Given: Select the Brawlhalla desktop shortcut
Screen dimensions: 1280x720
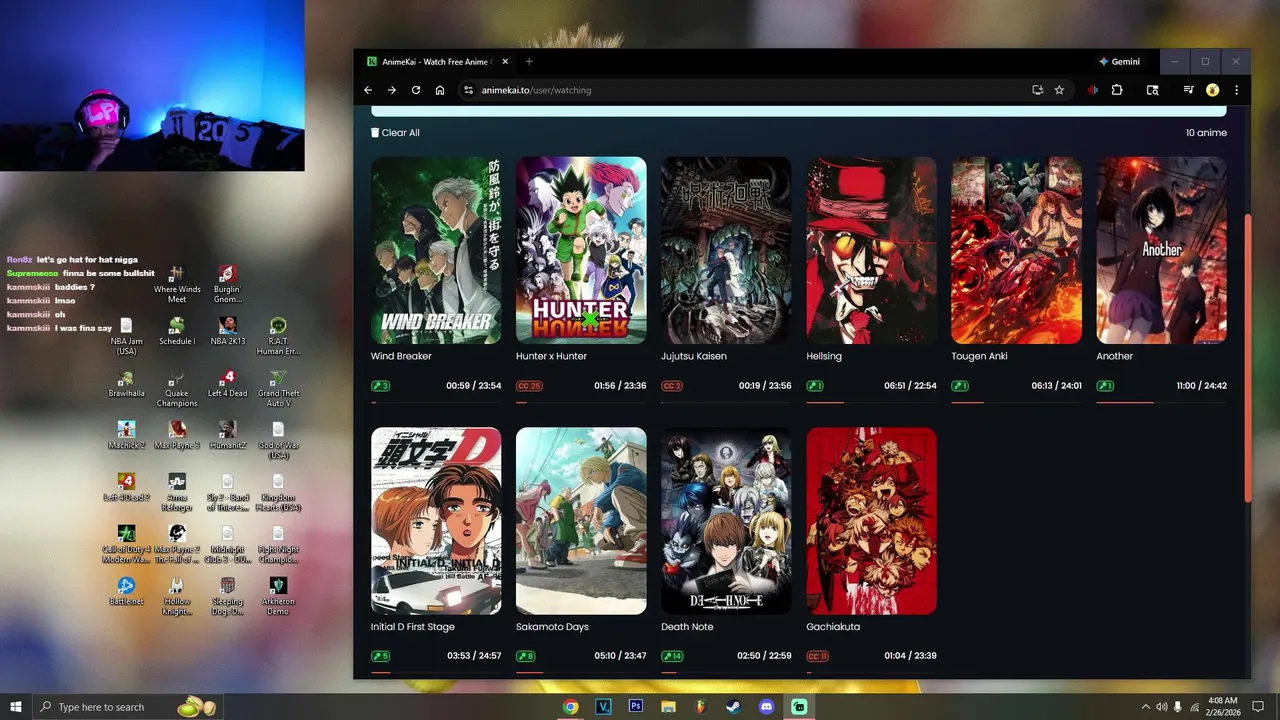Looking at the screenshot, I should click(x=126, y=384).
